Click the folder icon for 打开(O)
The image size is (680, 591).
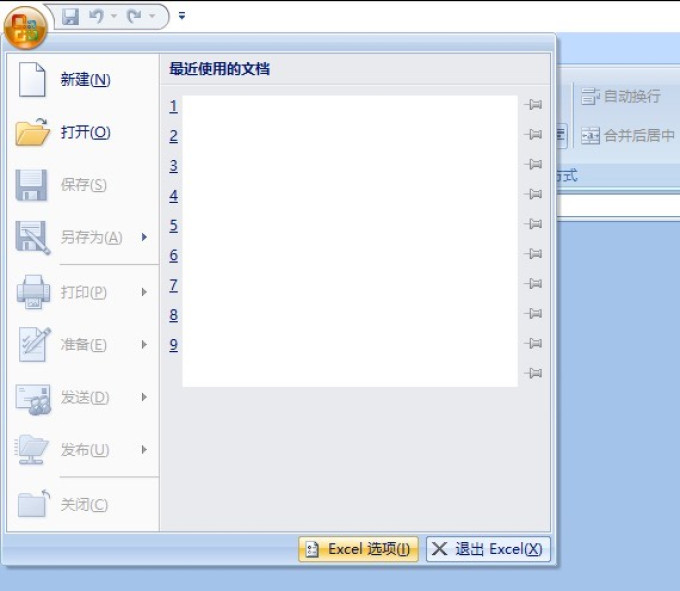pyautogui.click(x=32, y=132)
